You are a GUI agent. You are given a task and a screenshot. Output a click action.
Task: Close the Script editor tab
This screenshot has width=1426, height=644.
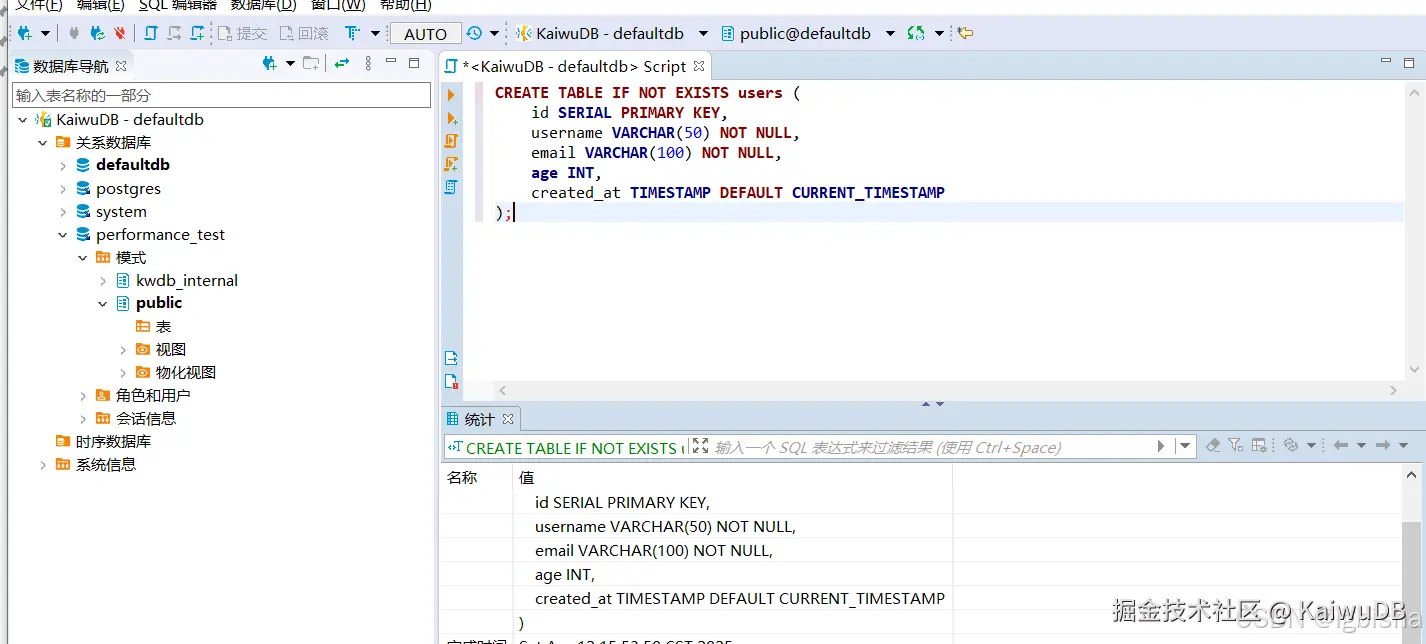[699, 66]
